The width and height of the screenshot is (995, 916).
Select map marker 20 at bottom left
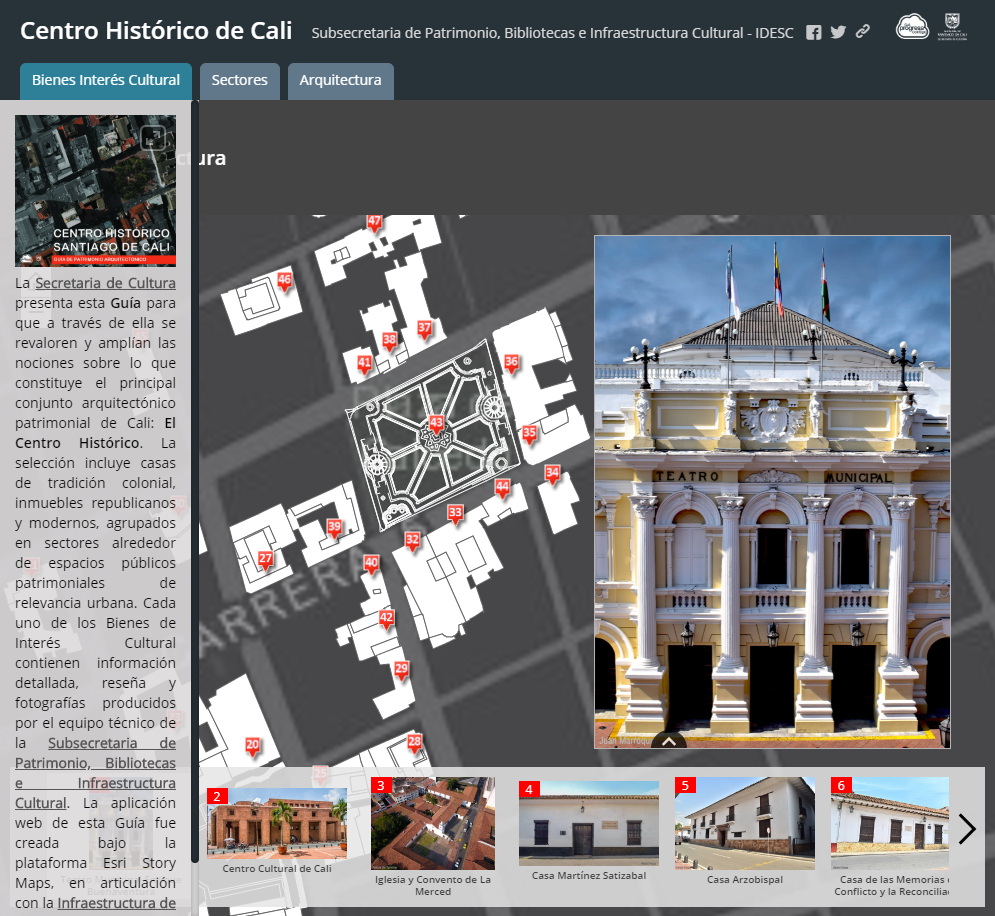pos(250,744)
